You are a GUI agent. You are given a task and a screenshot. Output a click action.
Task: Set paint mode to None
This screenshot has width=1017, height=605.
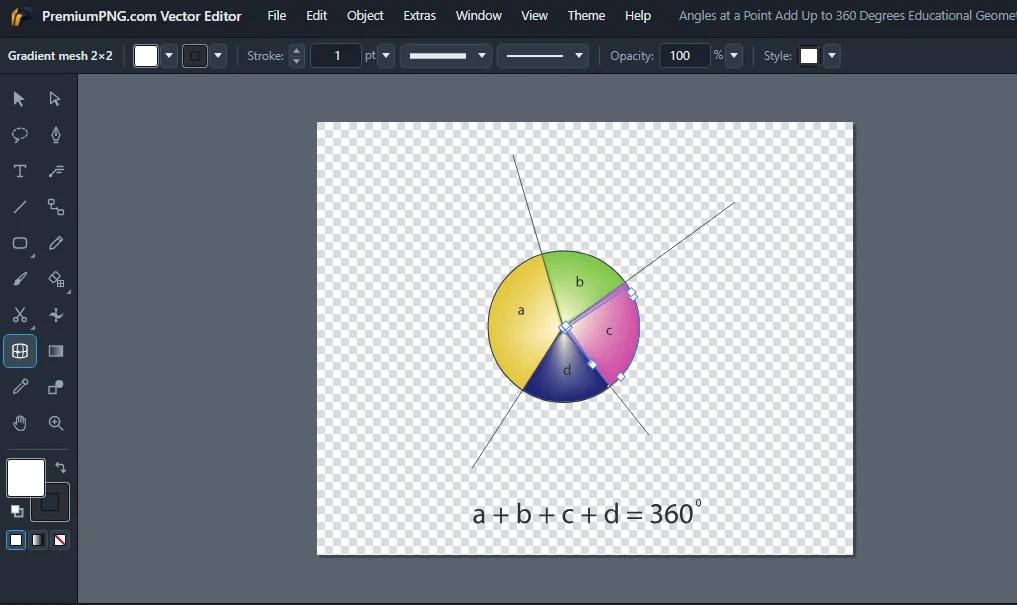60,540
